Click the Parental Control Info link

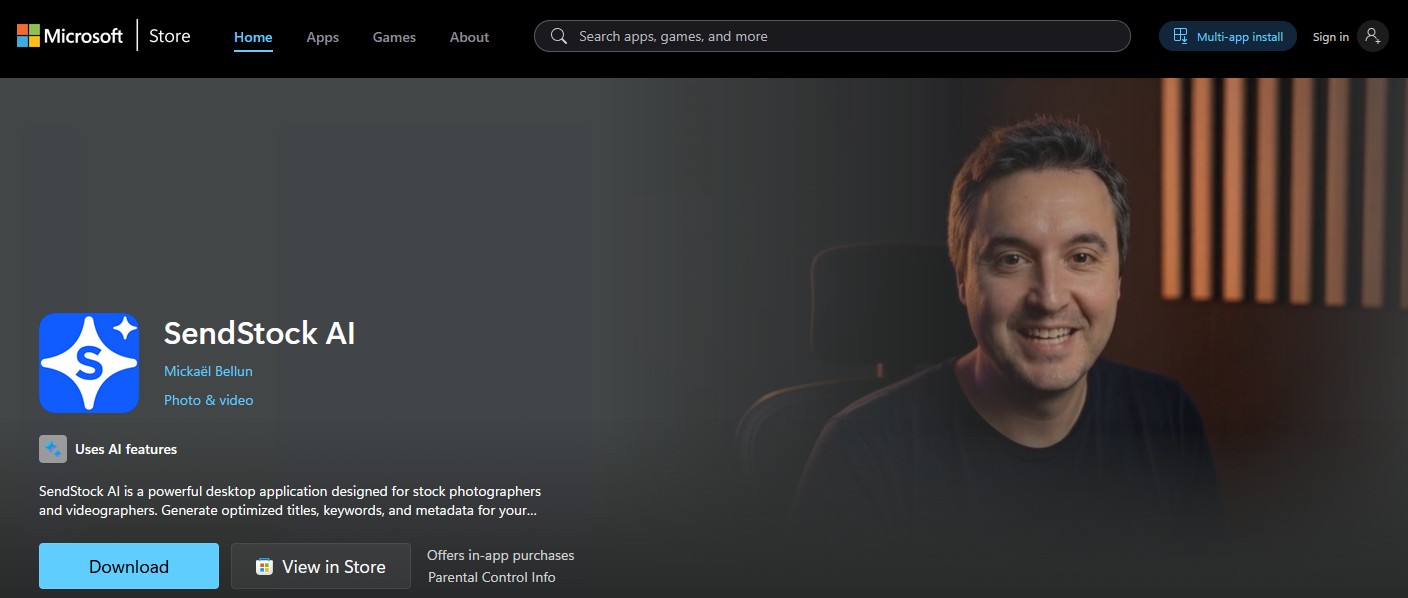coord(492,577)
